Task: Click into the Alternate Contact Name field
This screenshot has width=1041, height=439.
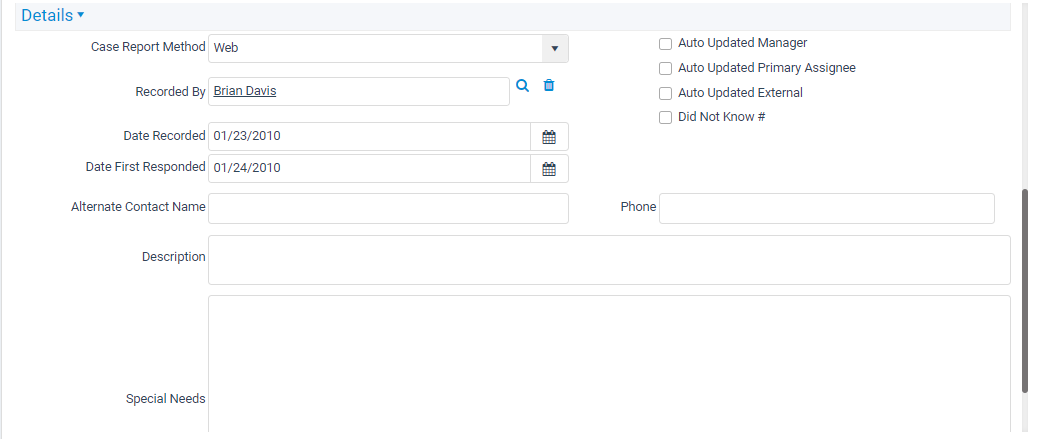Action: 388,209
